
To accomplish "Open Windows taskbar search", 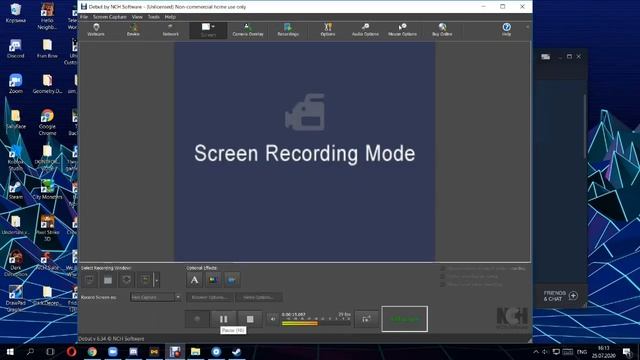I will point(30,352).
